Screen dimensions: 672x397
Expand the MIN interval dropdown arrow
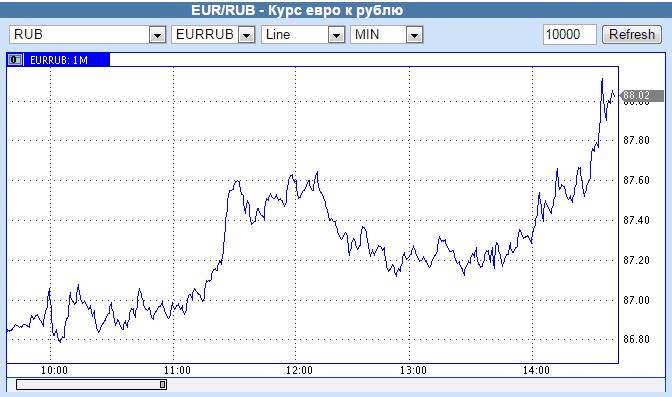414,35
